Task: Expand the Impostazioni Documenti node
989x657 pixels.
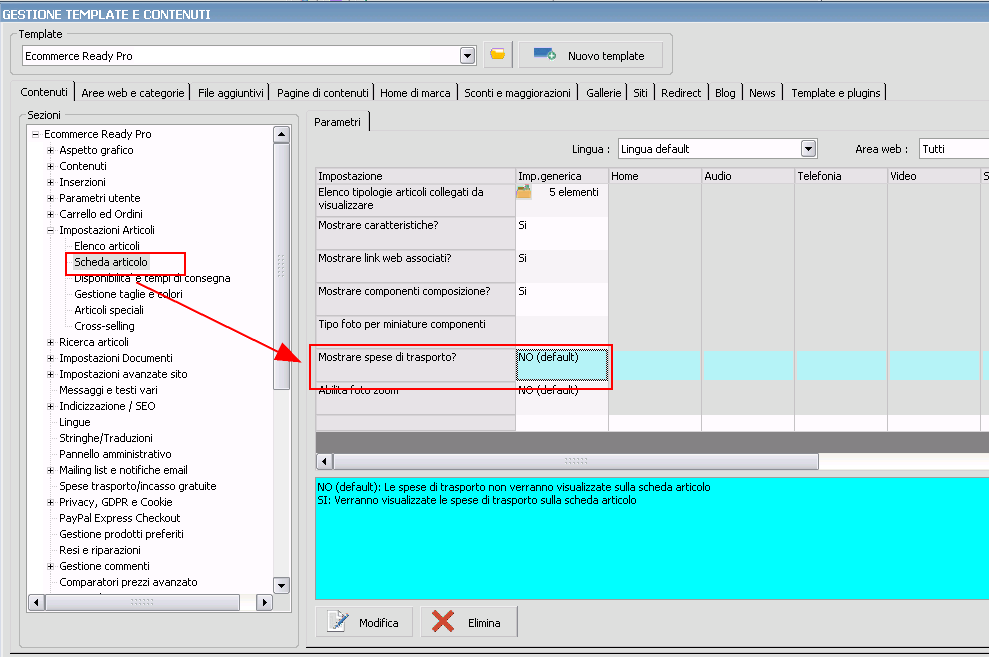Action: (x=50, y=358)
